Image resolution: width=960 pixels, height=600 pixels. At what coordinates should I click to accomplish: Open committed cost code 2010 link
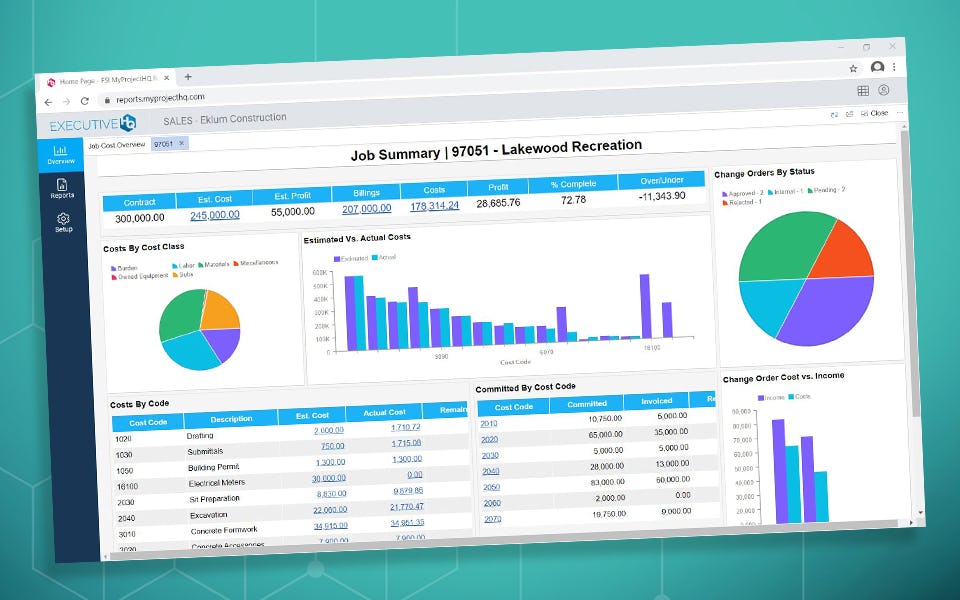click(489, 424)
